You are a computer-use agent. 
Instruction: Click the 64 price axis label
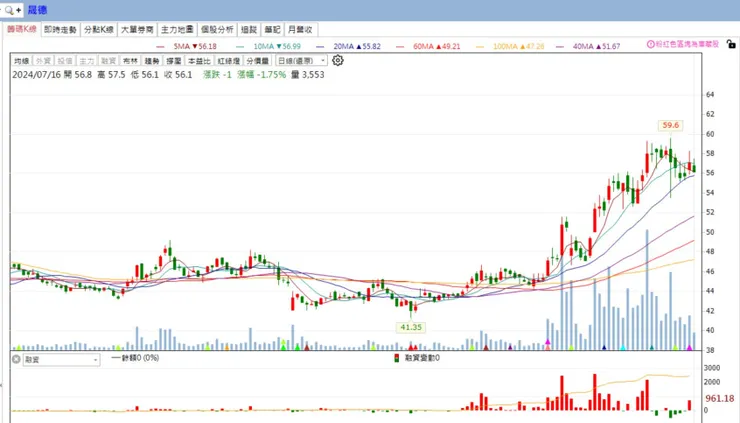(x=710, y=94)
